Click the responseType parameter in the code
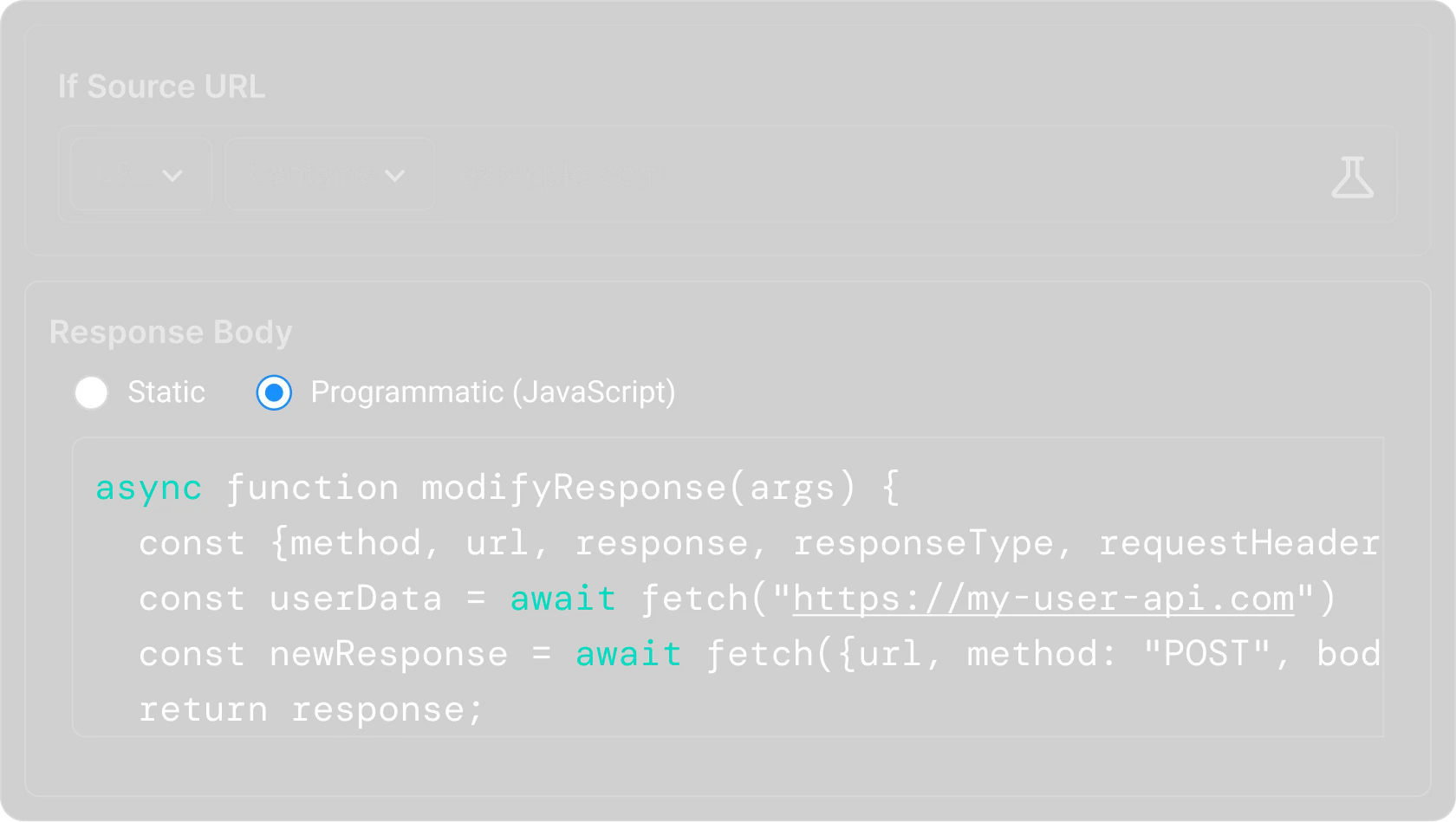 [x=923, y=543]
